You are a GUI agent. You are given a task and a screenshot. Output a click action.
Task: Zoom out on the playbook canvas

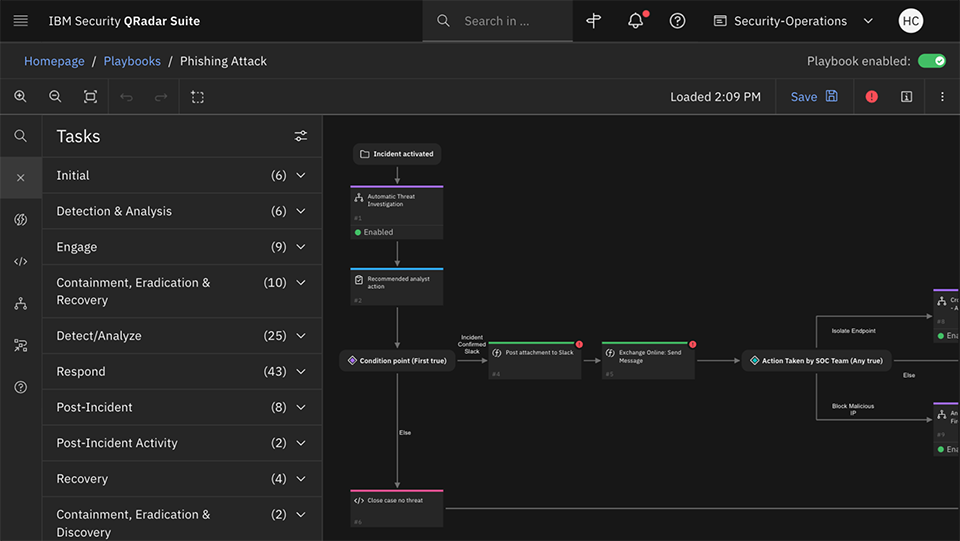[x=55, y=97]
